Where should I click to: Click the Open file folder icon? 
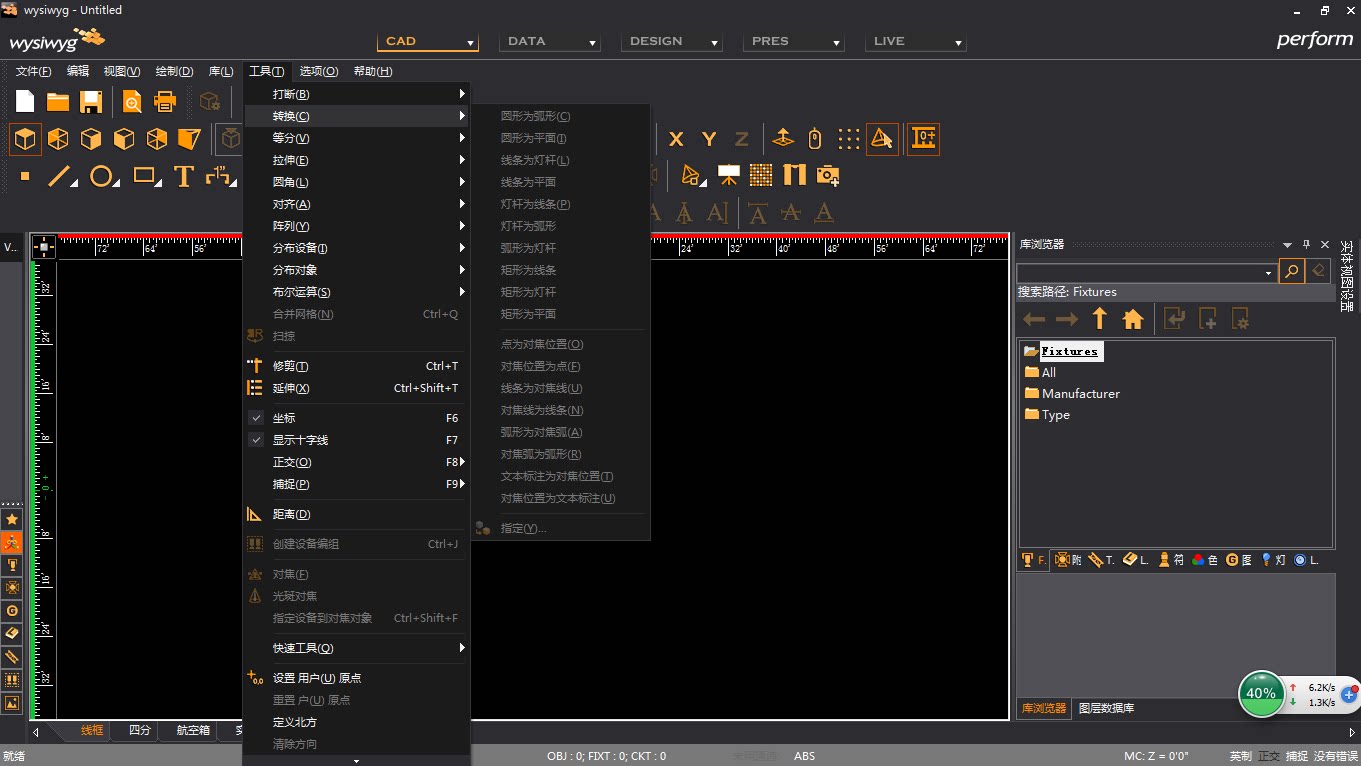58,101
